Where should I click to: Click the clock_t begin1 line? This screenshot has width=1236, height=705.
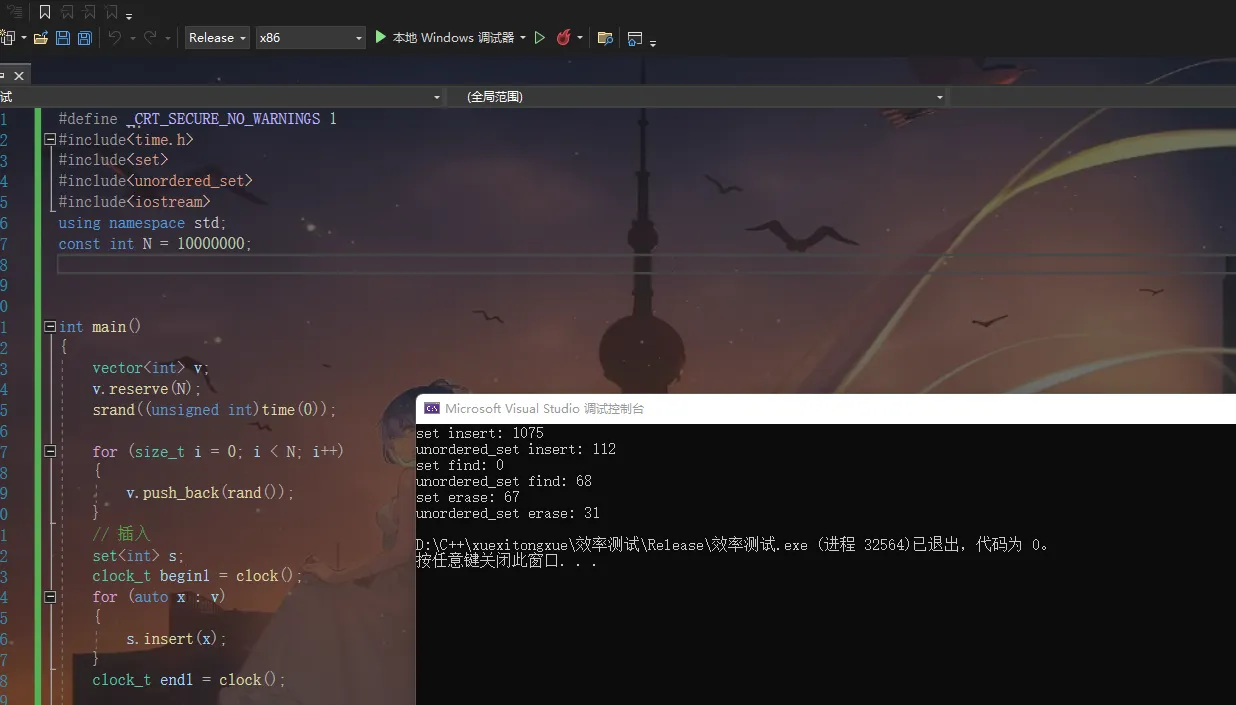click(x=196, y=576)
